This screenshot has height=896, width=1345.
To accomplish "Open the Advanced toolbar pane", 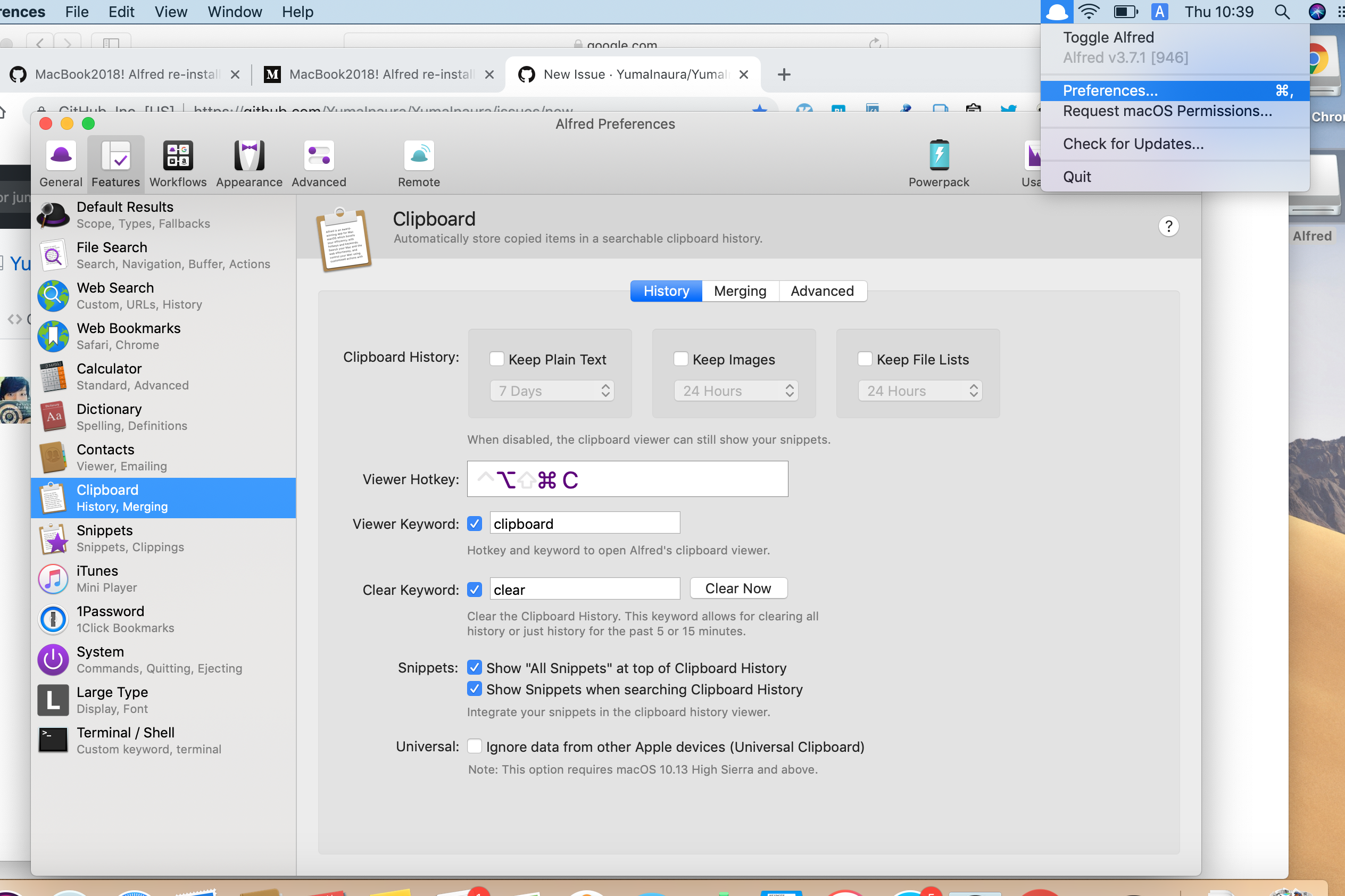I will pos(319,164).
